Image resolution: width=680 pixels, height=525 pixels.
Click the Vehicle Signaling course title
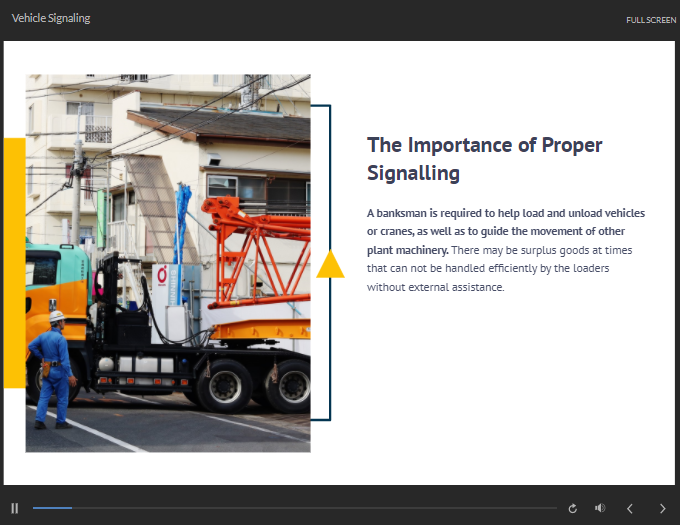pos(51,18)
